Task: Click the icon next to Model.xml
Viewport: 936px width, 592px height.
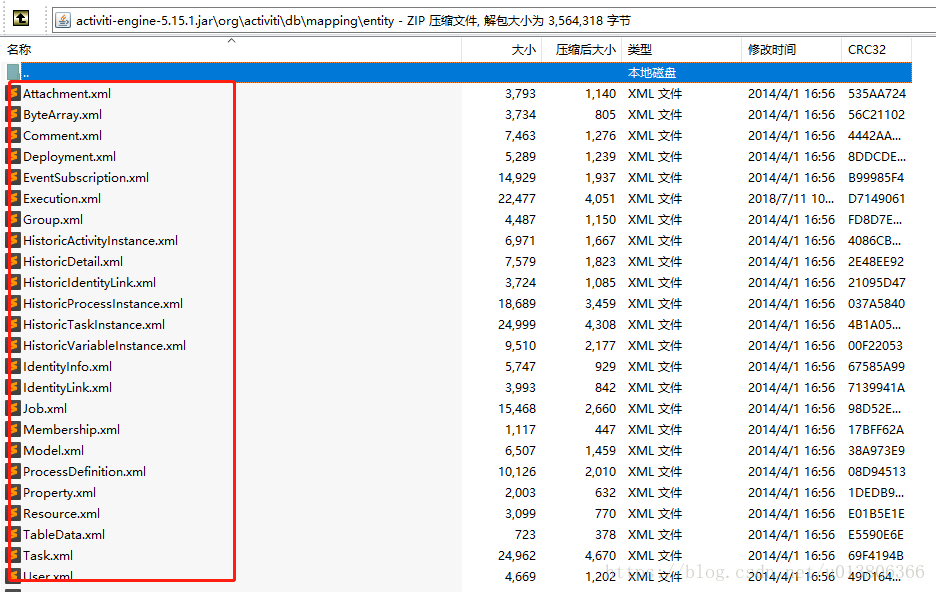Action: point(13,451)
